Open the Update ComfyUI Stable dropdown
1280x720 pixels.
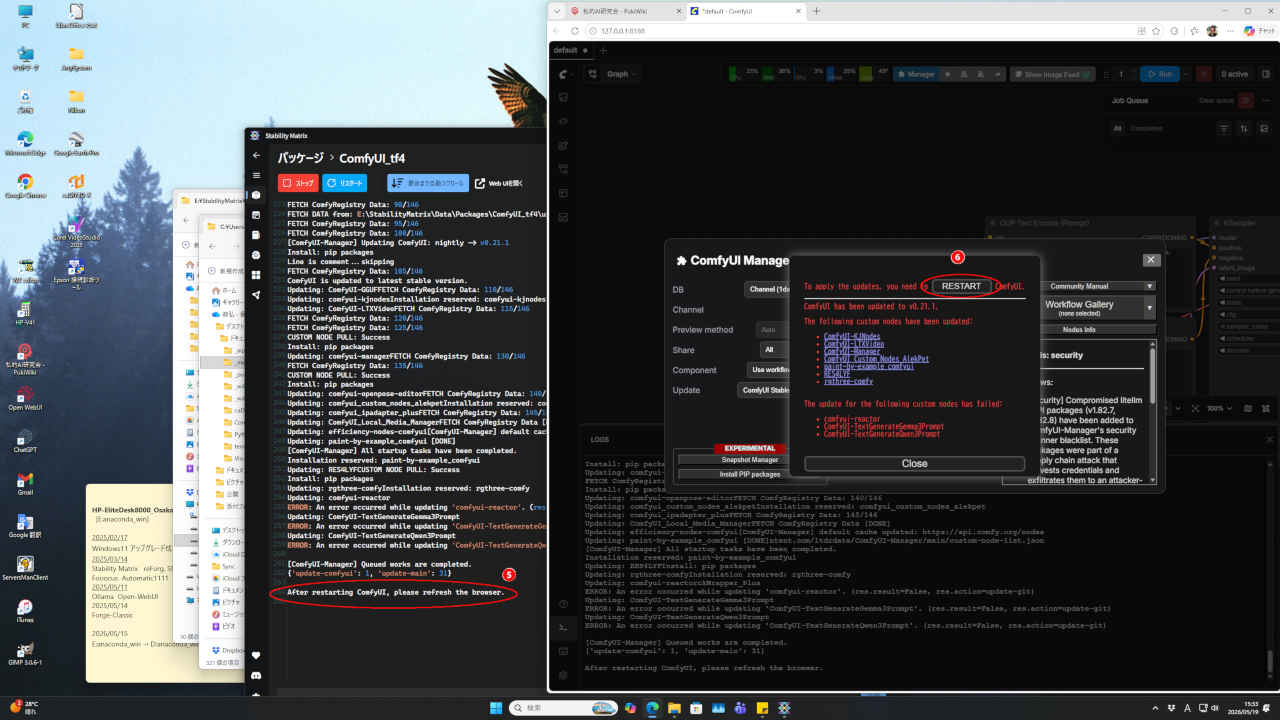[x=765, y=390]
